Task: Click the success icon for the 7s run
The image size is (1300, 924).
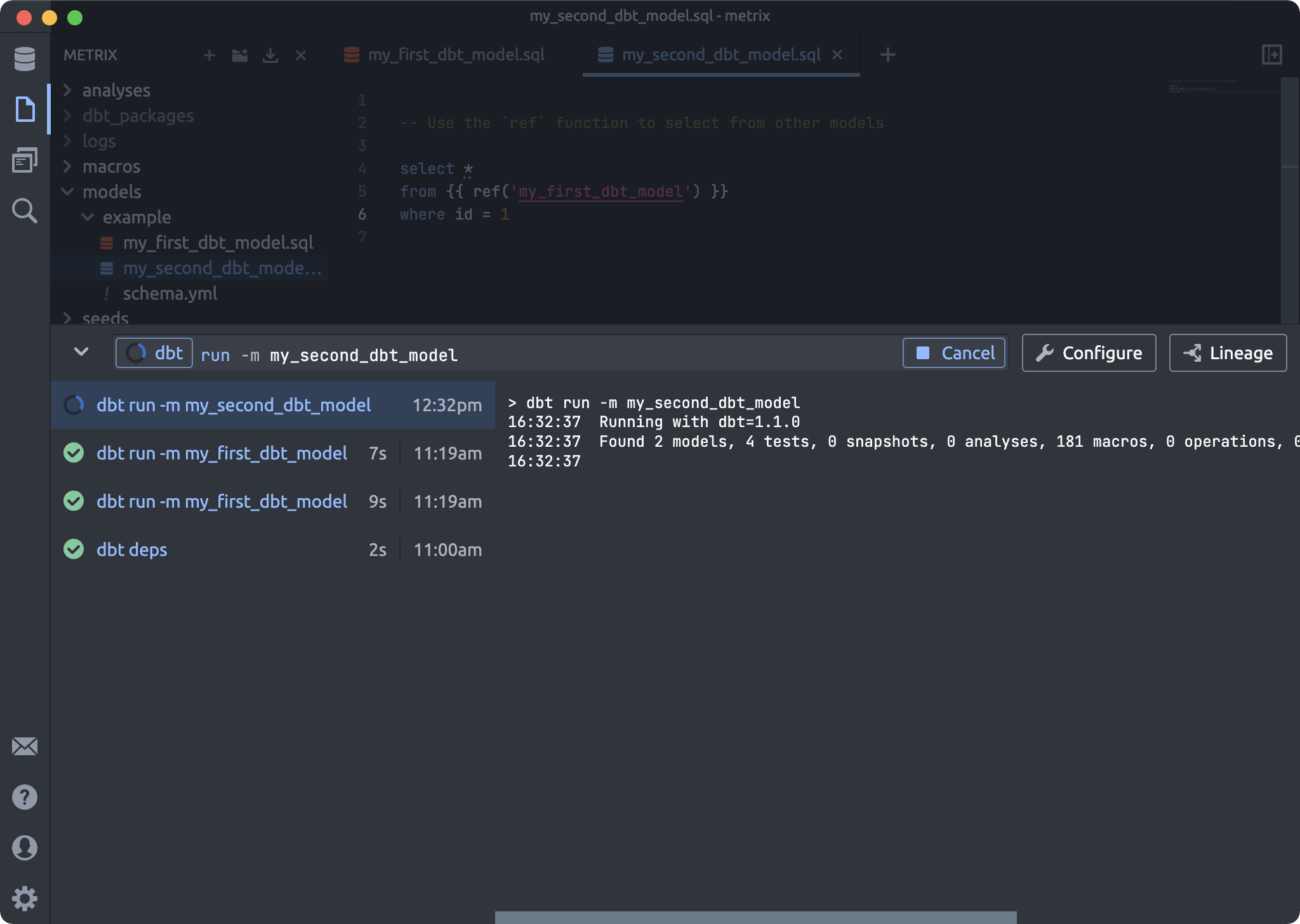Action: click(x=74, y=452)
